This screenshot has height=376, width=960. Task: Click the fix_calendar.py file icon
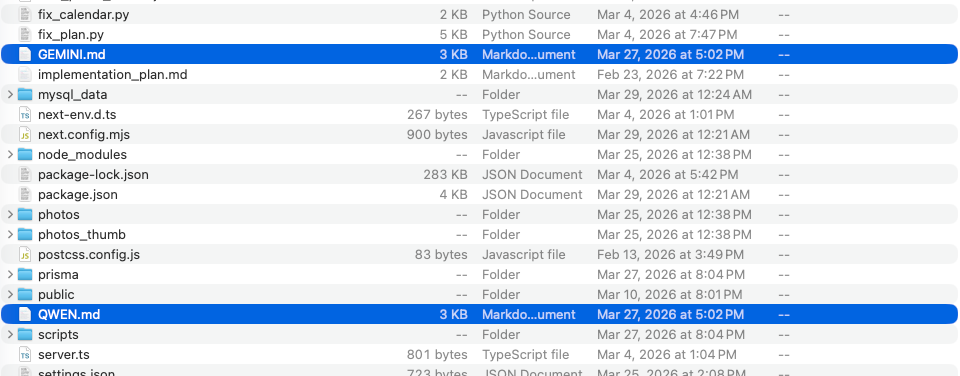pos(24,15)
